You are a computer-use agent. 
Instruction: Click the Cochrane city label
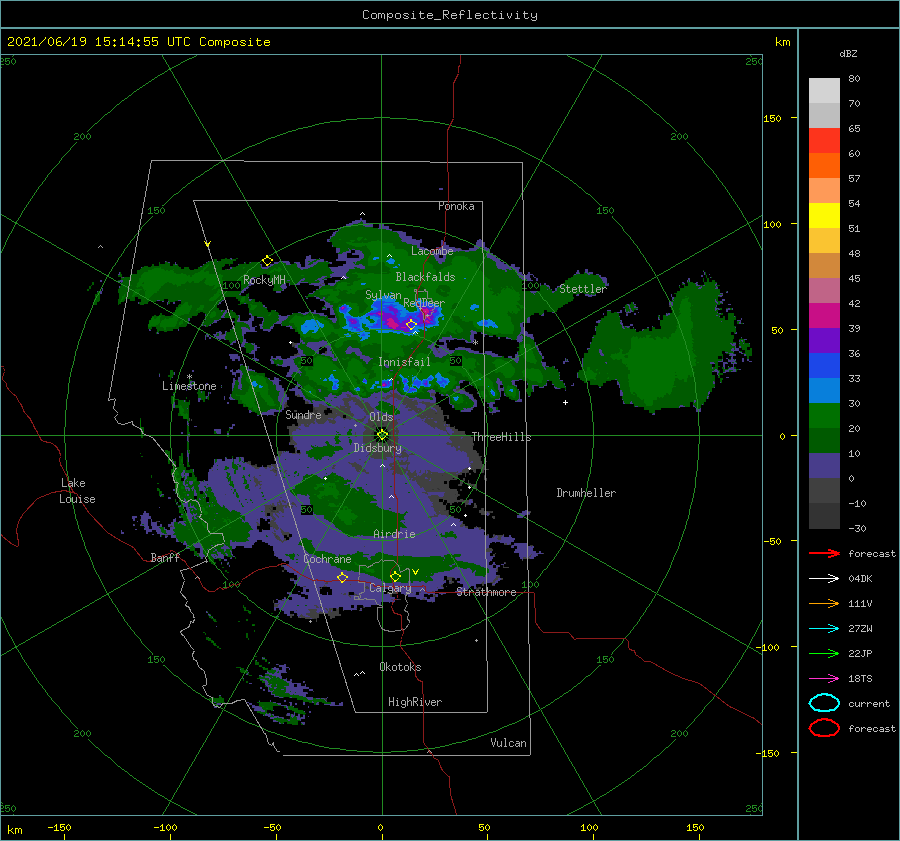(327, 559)
